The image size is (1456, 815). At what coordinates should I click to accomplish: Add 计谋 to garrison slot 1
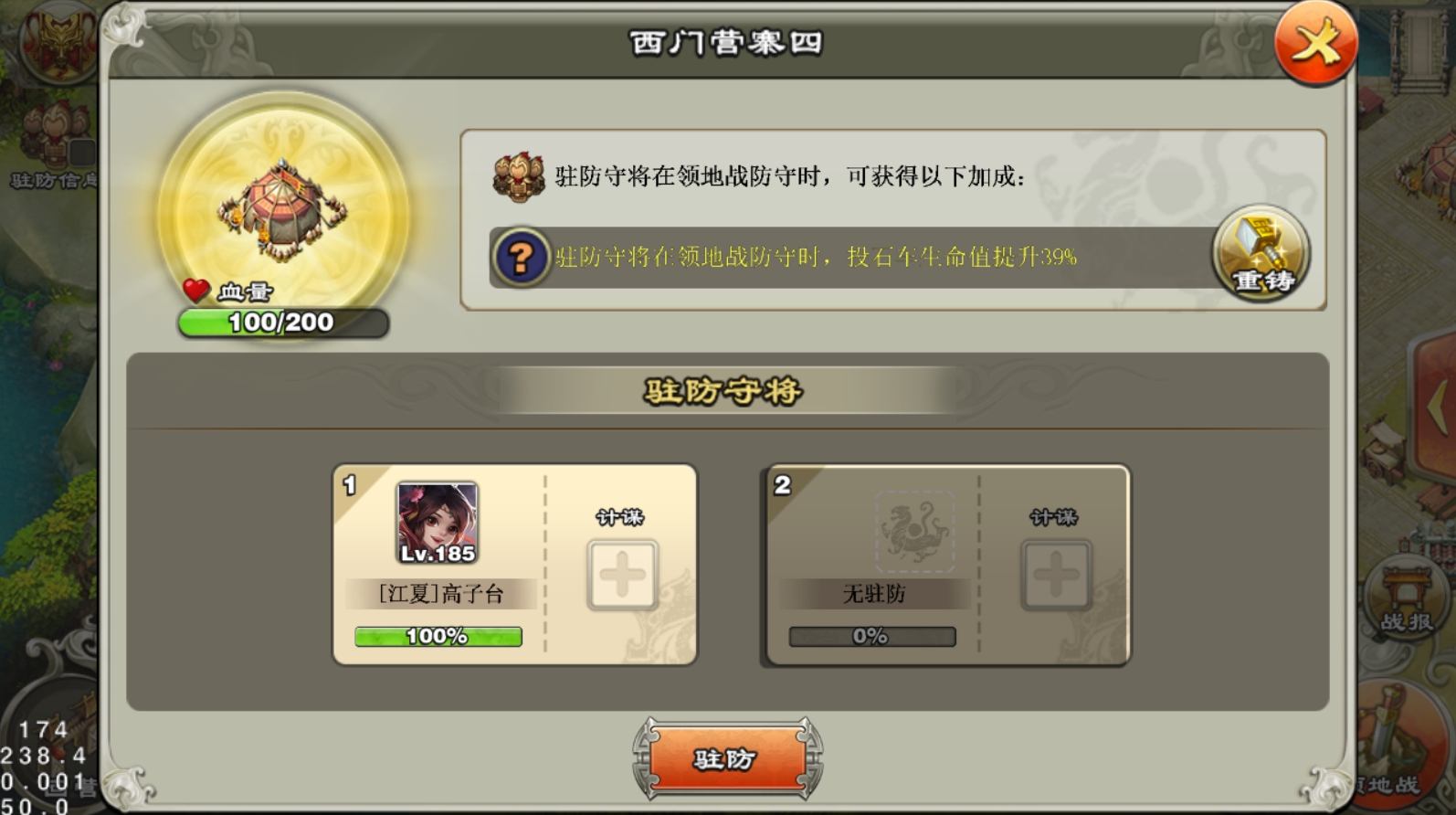[622, 576]
